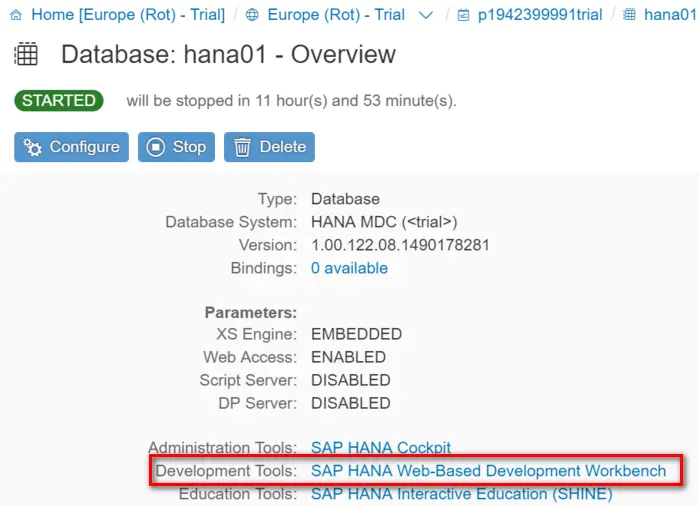Click the Web Access value 'ENABLED'
Viewport: 699px width, 506px height.
(x=349, y=357)
